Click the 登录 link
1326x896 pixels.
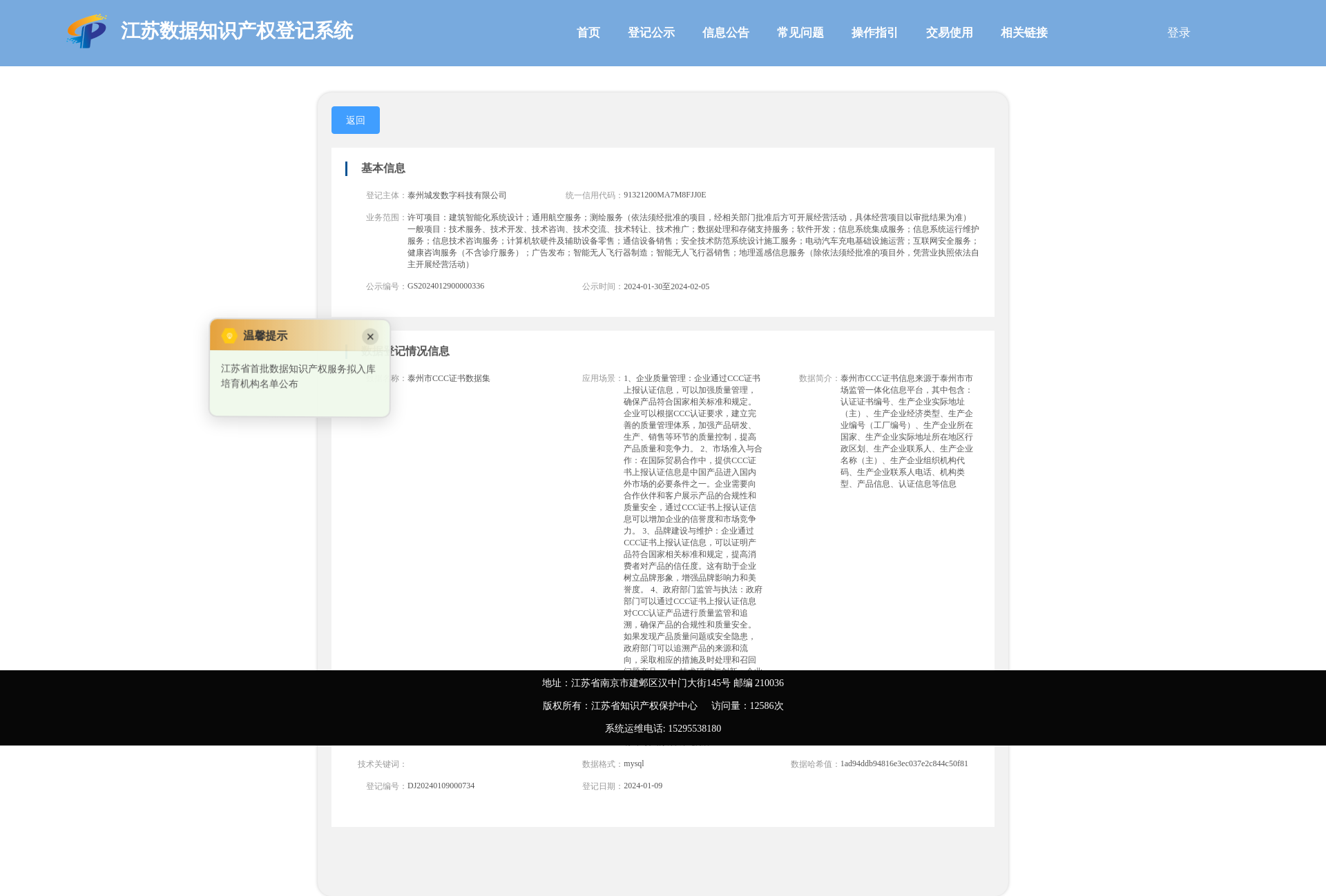pyautogui.click(x=1179, y=32)
